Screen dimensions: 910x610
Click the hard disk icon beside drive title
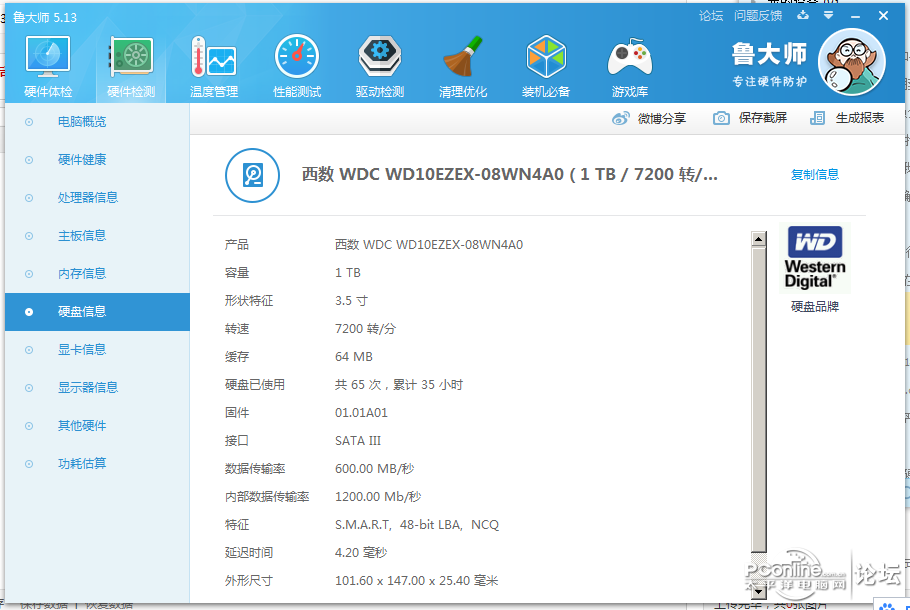point(252,175)
